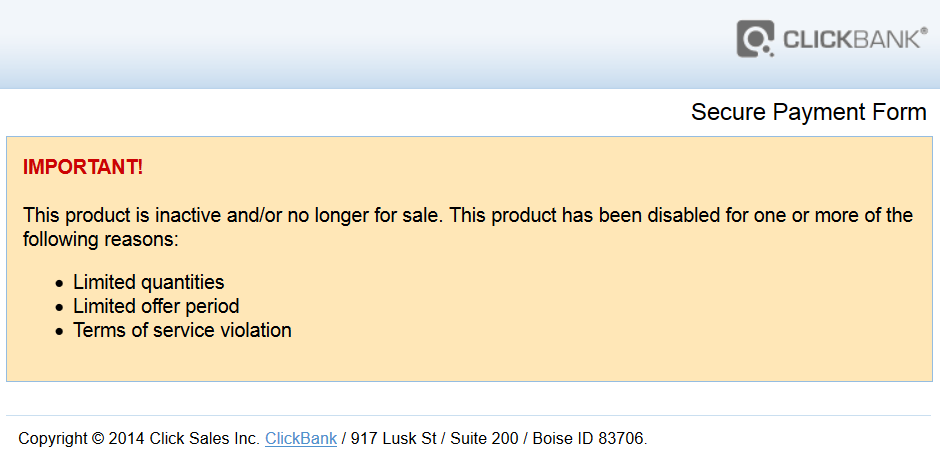The height and width of the screenshot is (455, 940).
Task: Click the bullet dot before Terms of service
Action: [x=59, y=332]
